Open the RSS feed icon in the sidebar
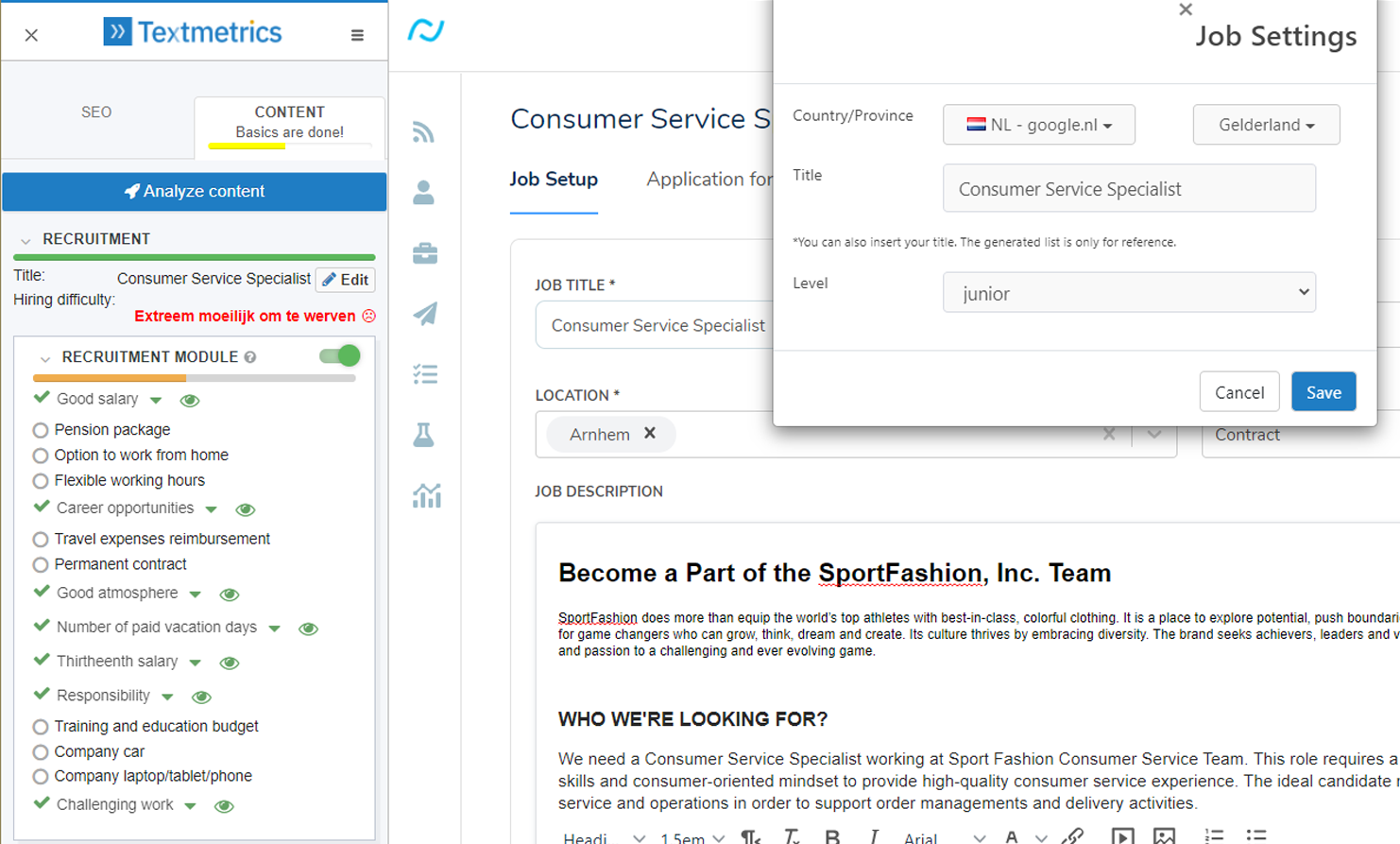Viewport: 1400px width, 844px height. pos(424,131)
